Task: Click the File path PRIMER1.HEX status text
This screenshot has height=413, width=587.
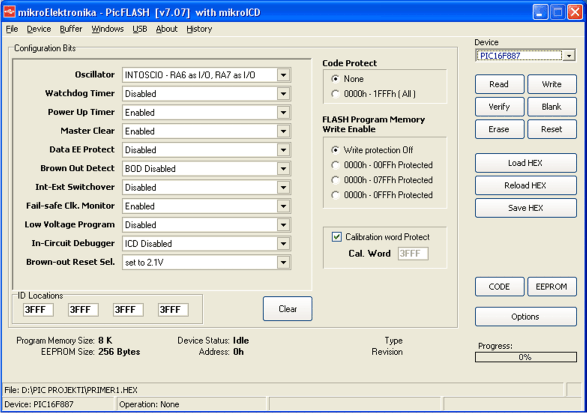Action: point(71,390)
